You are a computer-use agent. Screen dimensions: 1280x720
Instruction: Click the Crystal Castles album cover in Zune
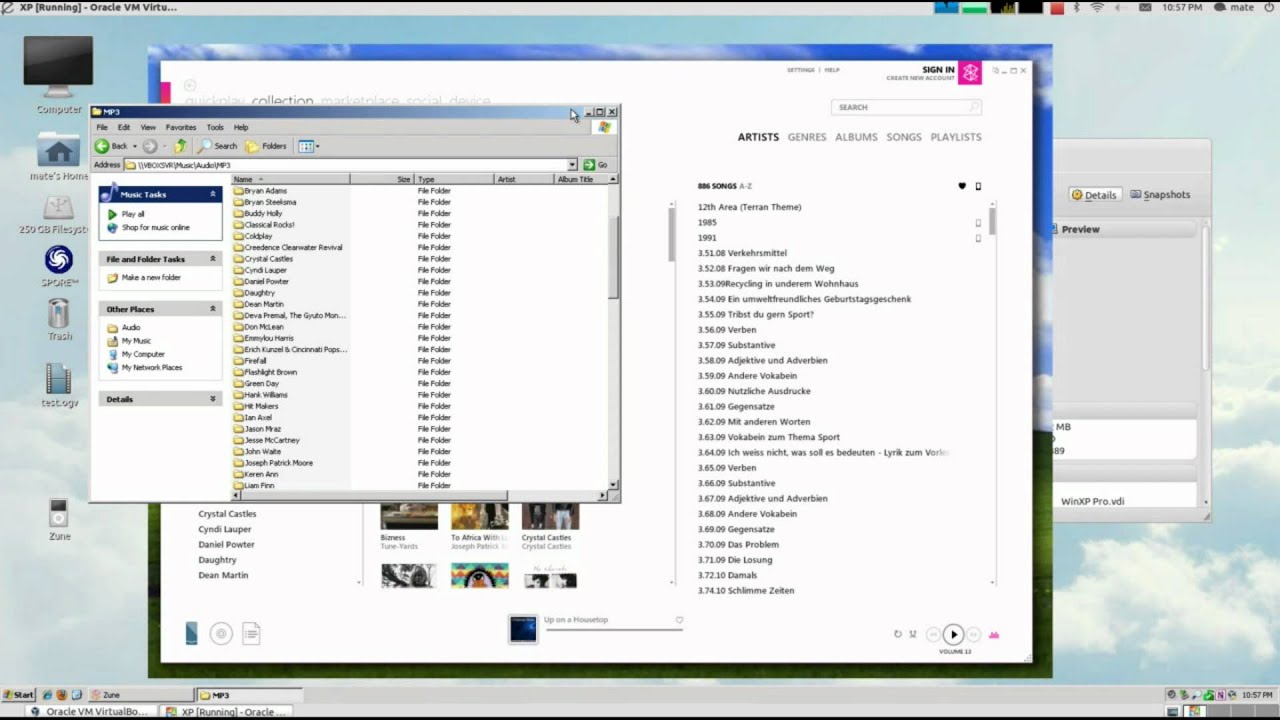(x=550, y=516)
